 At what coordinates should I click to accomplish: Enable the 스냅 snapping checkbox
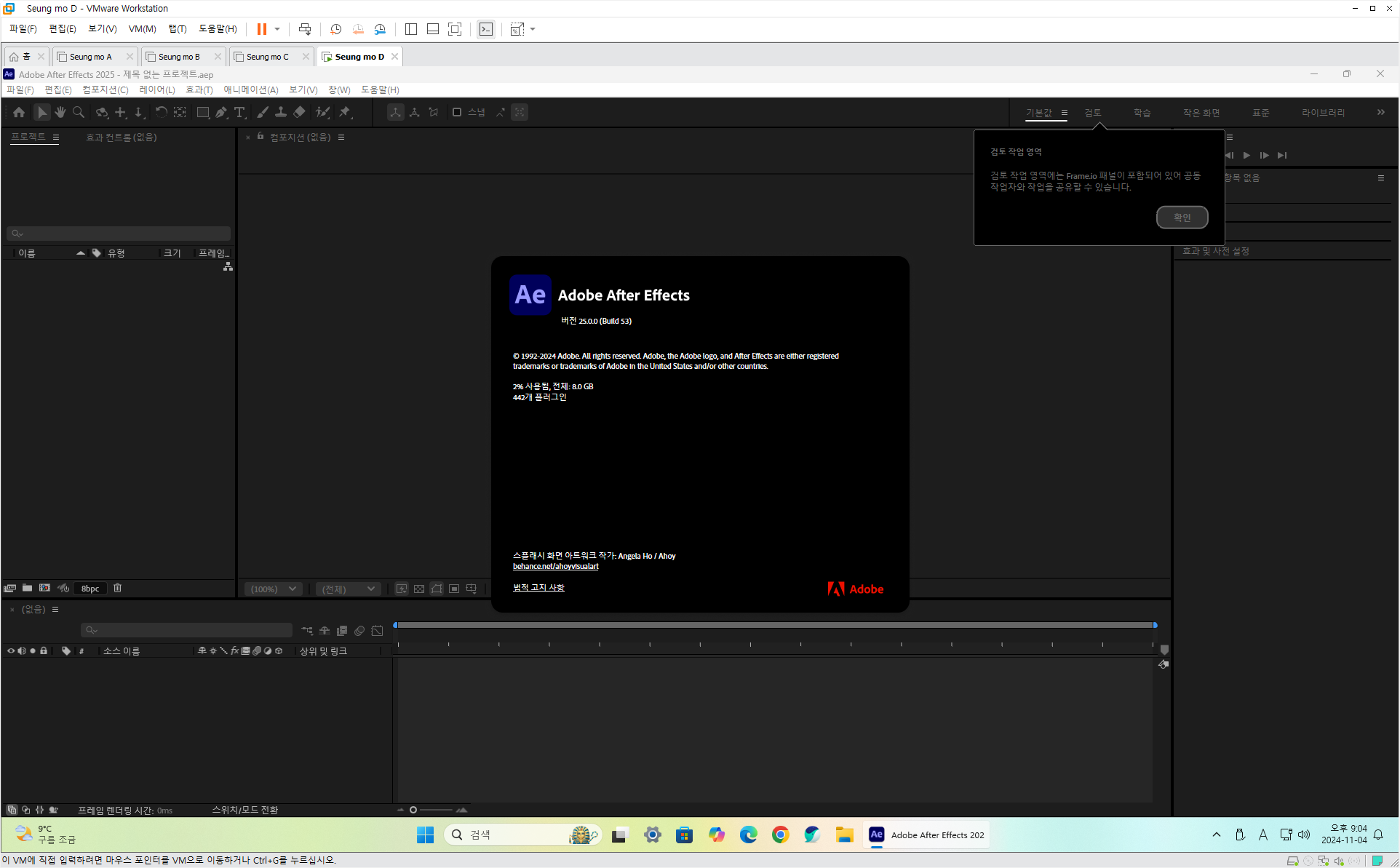click(x=457, y=112)
